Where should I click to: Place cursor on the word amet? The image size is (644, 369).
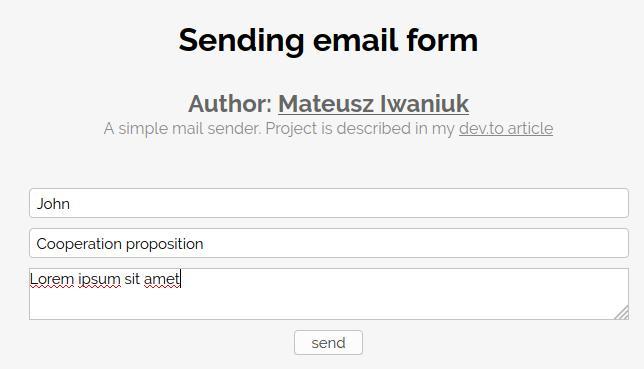pos(162,279)
